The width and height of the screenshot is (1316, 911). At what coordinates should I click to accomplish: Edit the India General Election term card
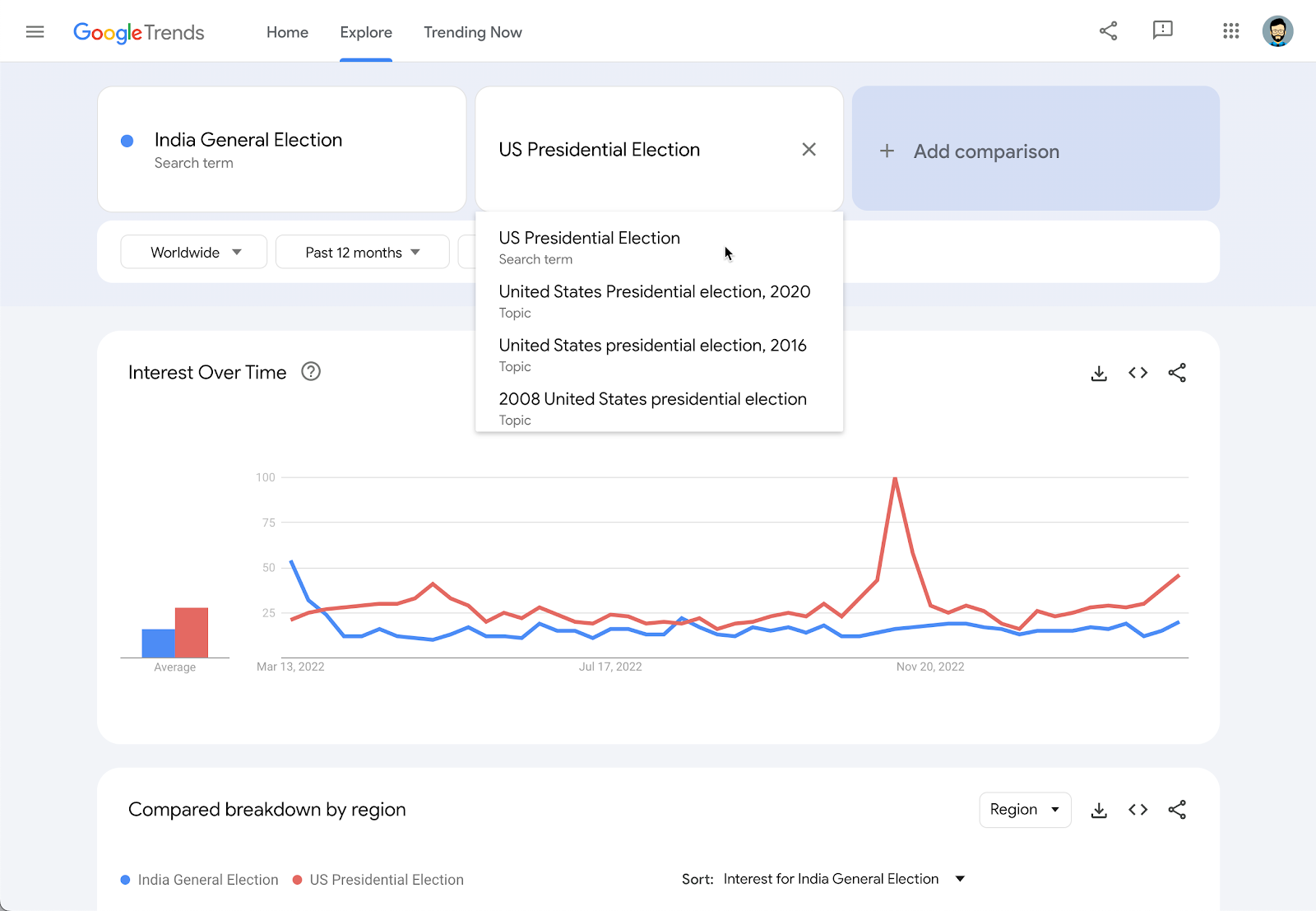tap(282, 149)
